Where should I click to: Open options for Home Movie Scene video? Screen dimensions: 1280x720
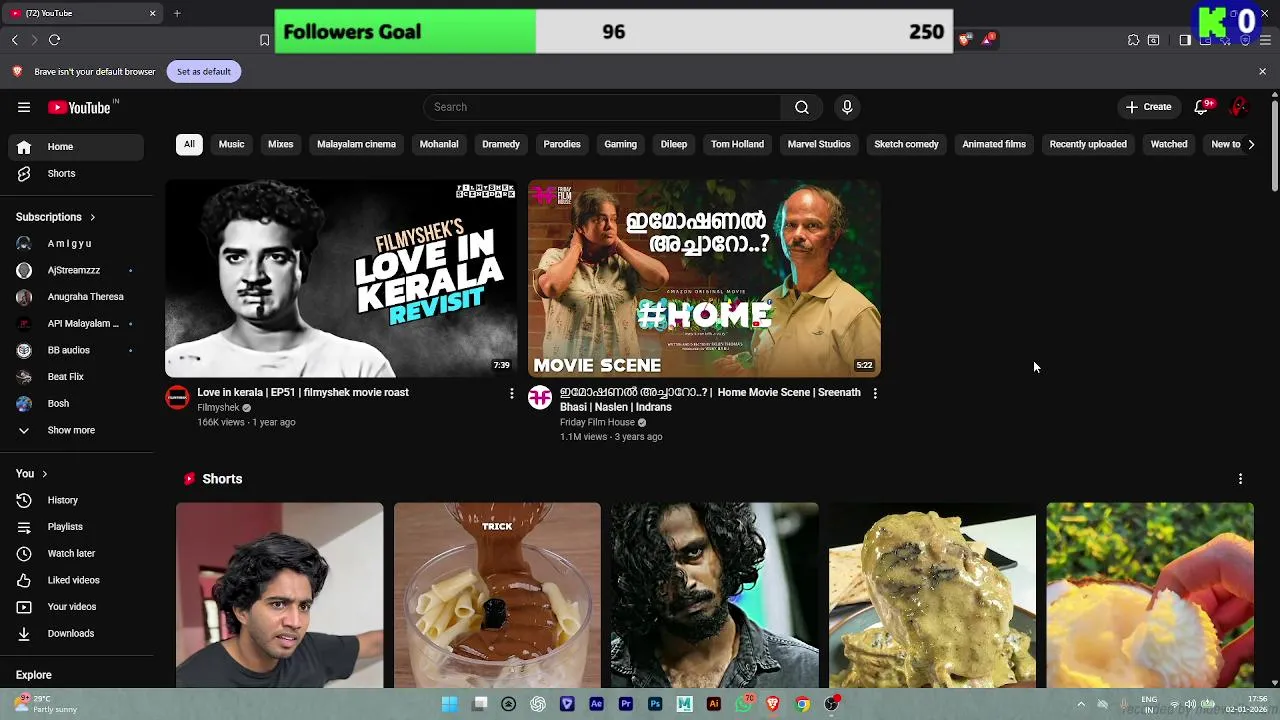pos(875,393)
